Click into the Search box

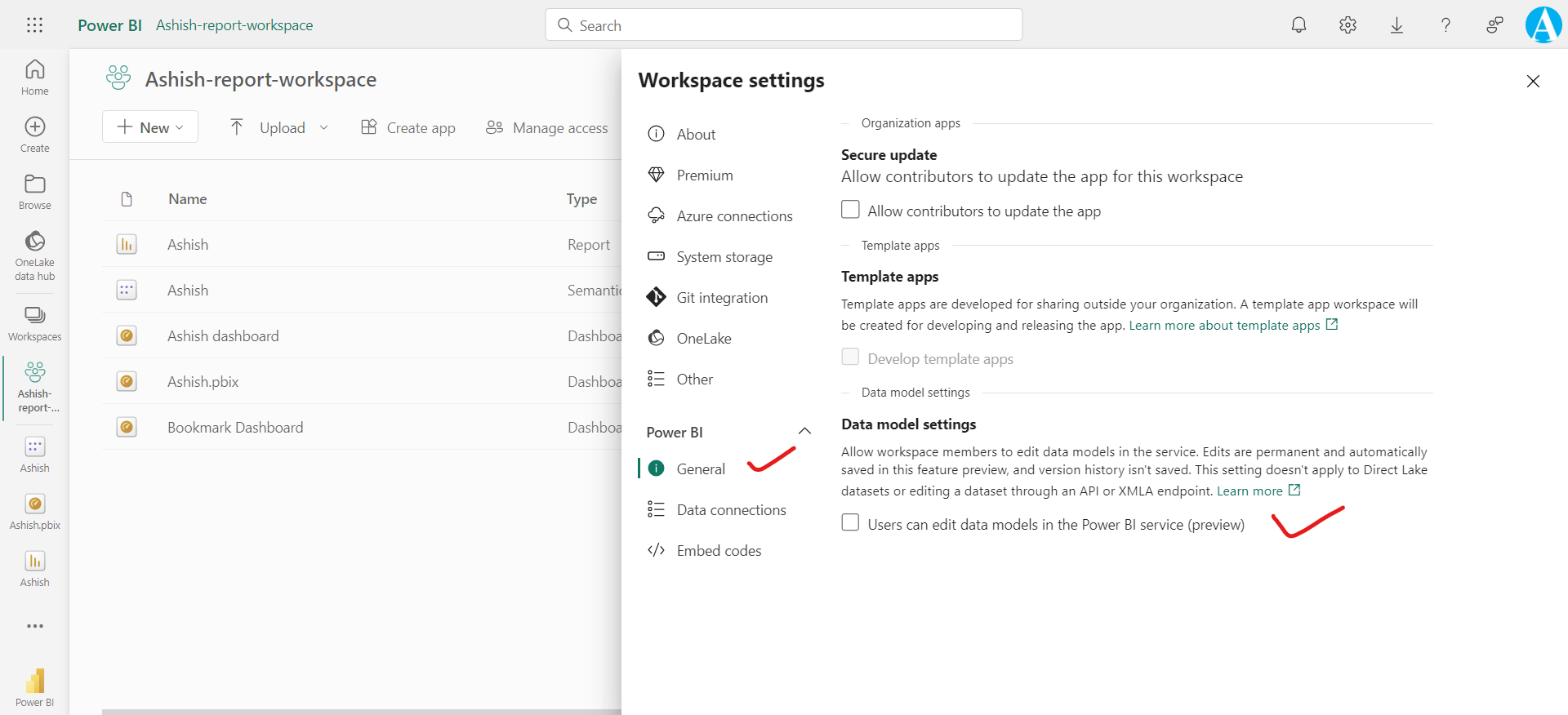tap(784, 25)
